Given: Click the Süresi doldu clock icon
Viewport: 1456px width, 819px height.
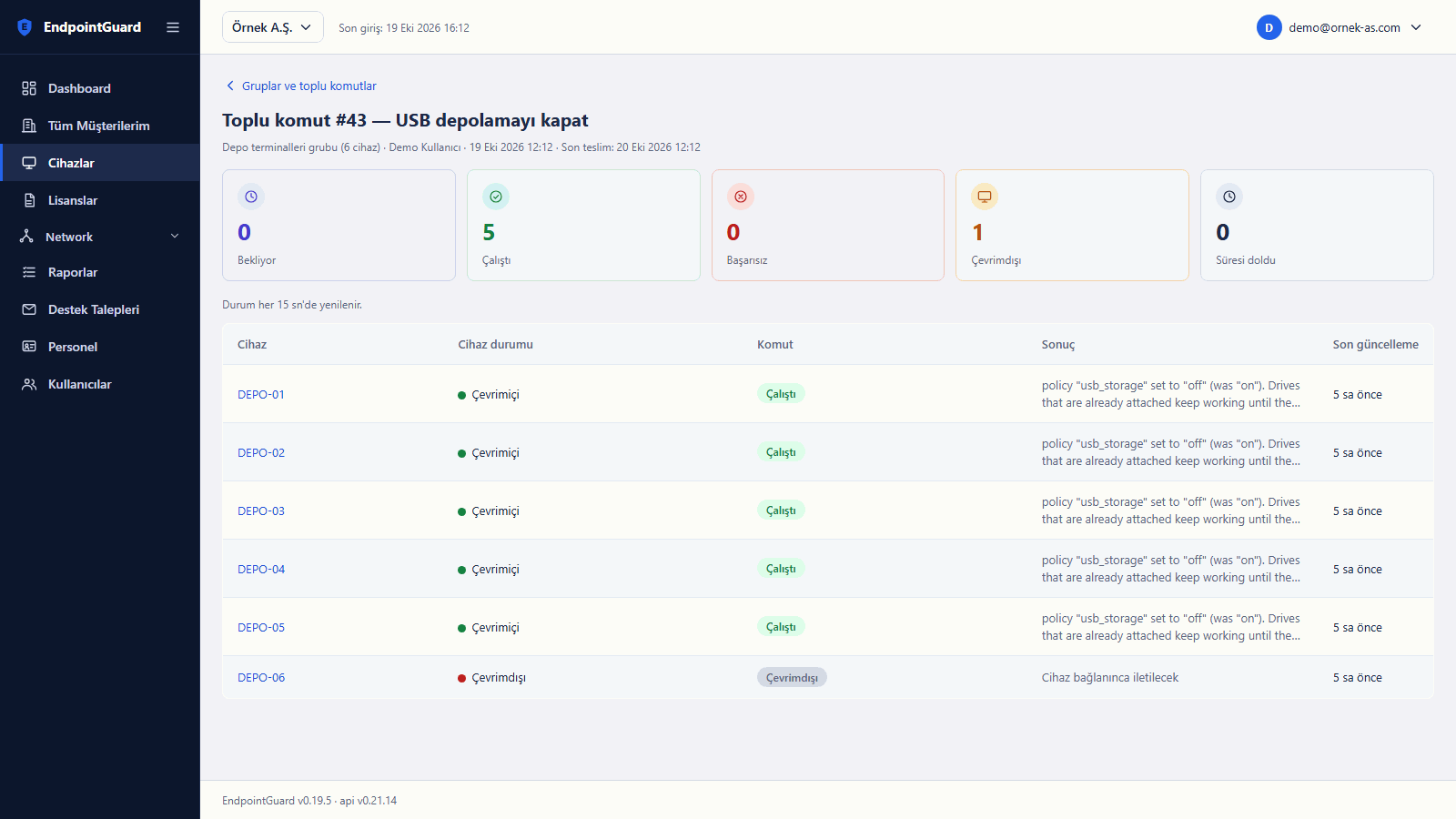Looking at the screenshot, I should click(1229, 197).
